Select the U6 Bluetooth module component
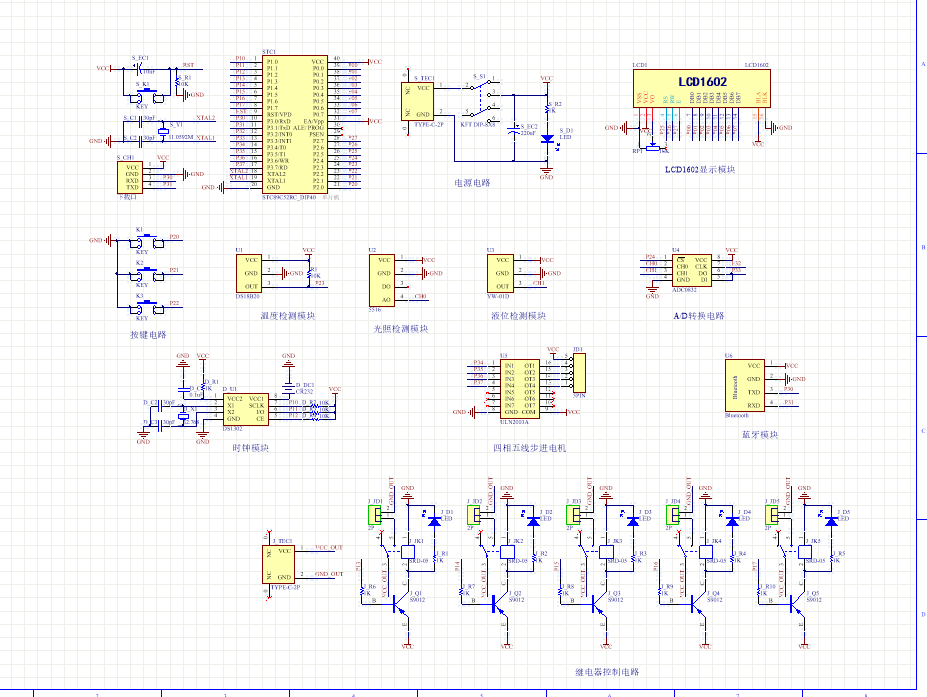 pyautogui.click(x=744, y=385)
